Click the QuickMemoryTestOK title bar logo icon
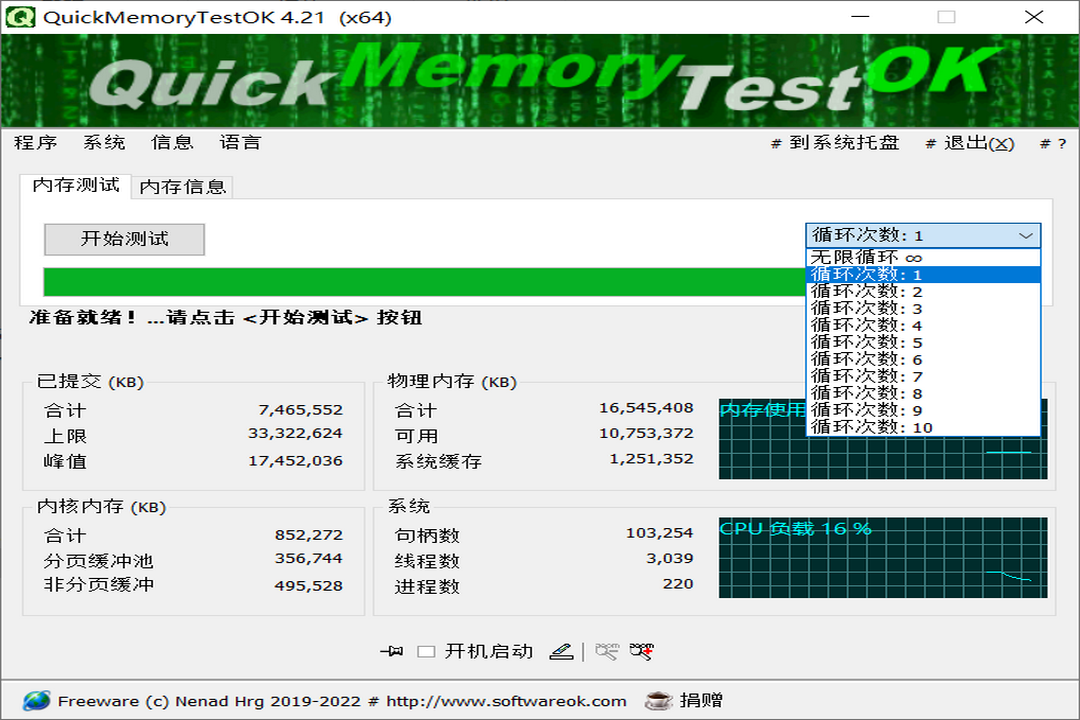 pyautogui.click(x=21, y=17)
